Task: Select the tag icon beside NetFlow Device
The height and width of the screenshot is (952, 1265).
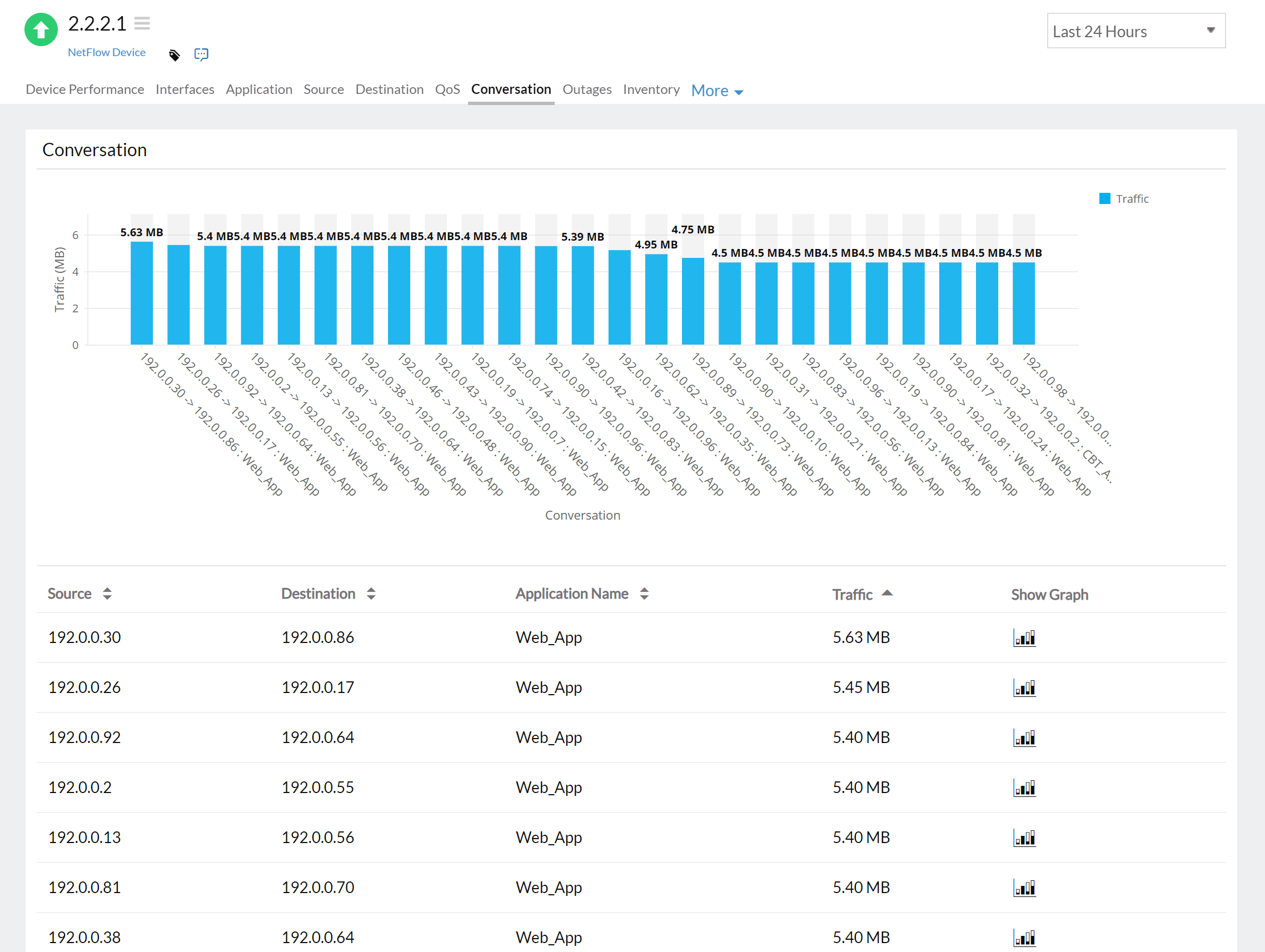Action: point(175,54)
